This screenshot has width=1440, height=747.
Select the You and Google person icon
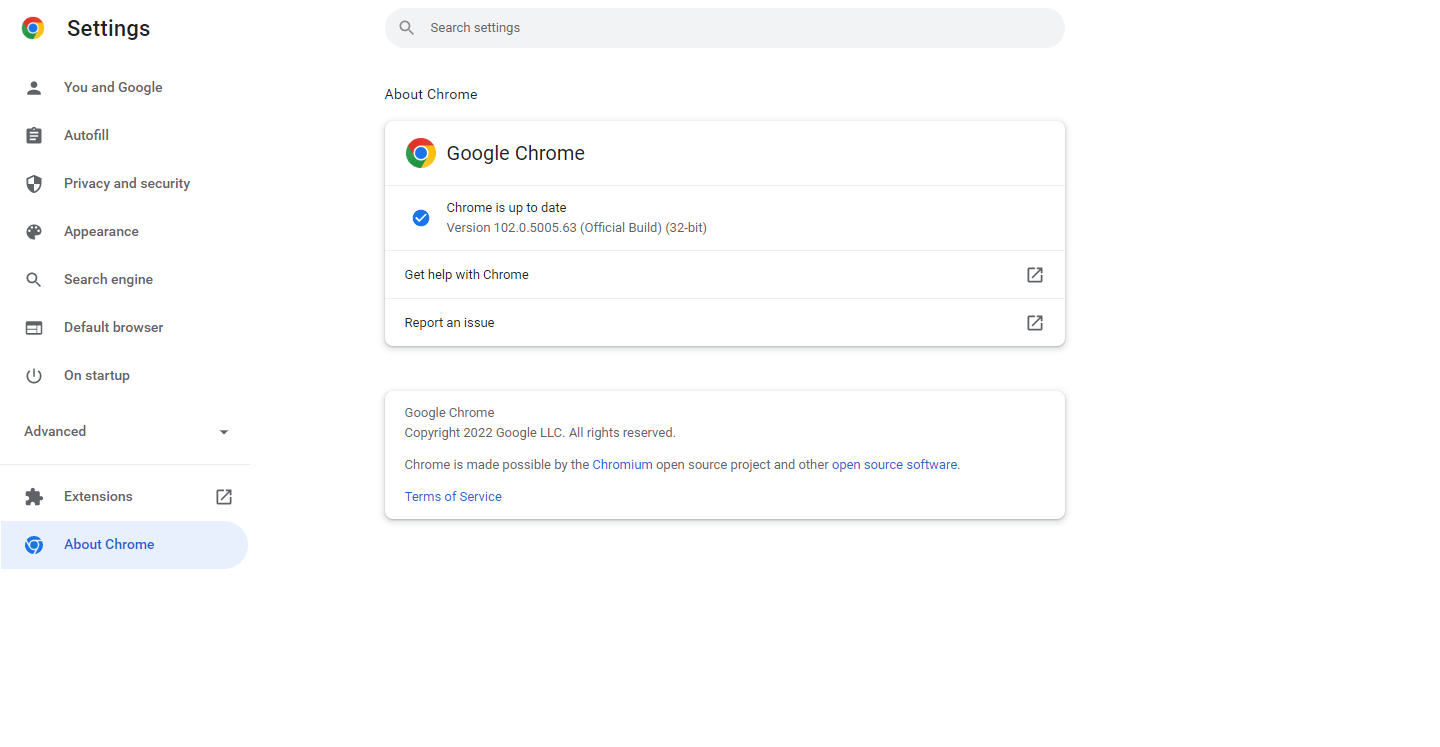(x=34, y=87)
